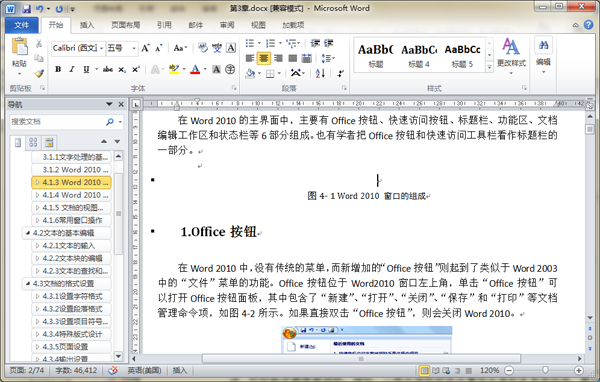Adjust the zoom slider handle
The height and width of the screenshot is (382, 600).
click(545, 370)
